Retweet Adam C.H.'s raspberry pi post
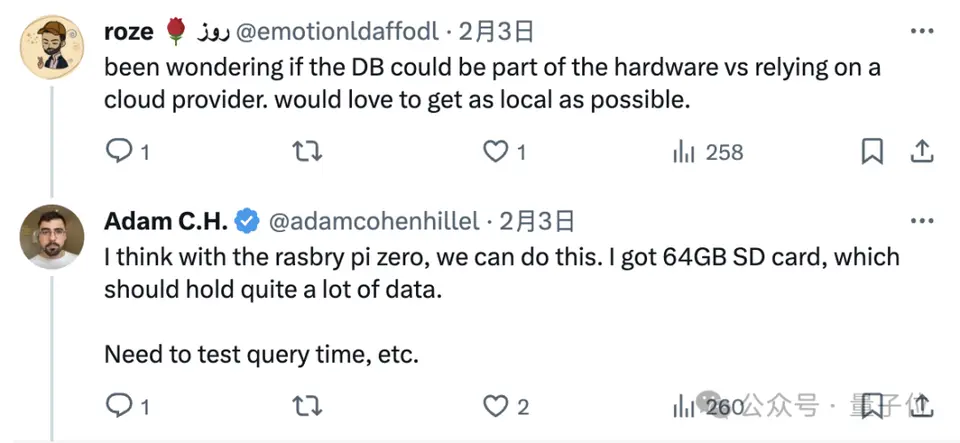Viewport: 960px width, 443px height. [307, 406]
